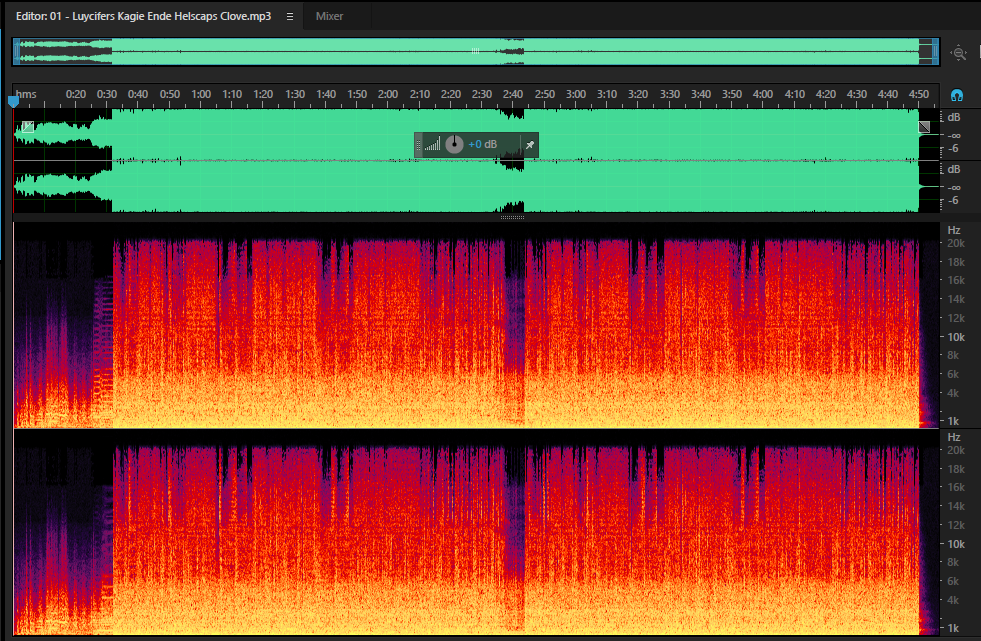Viewport: 981px width, 641px height.
Task: Click the upper channel dB scale label
Action: 953,118
